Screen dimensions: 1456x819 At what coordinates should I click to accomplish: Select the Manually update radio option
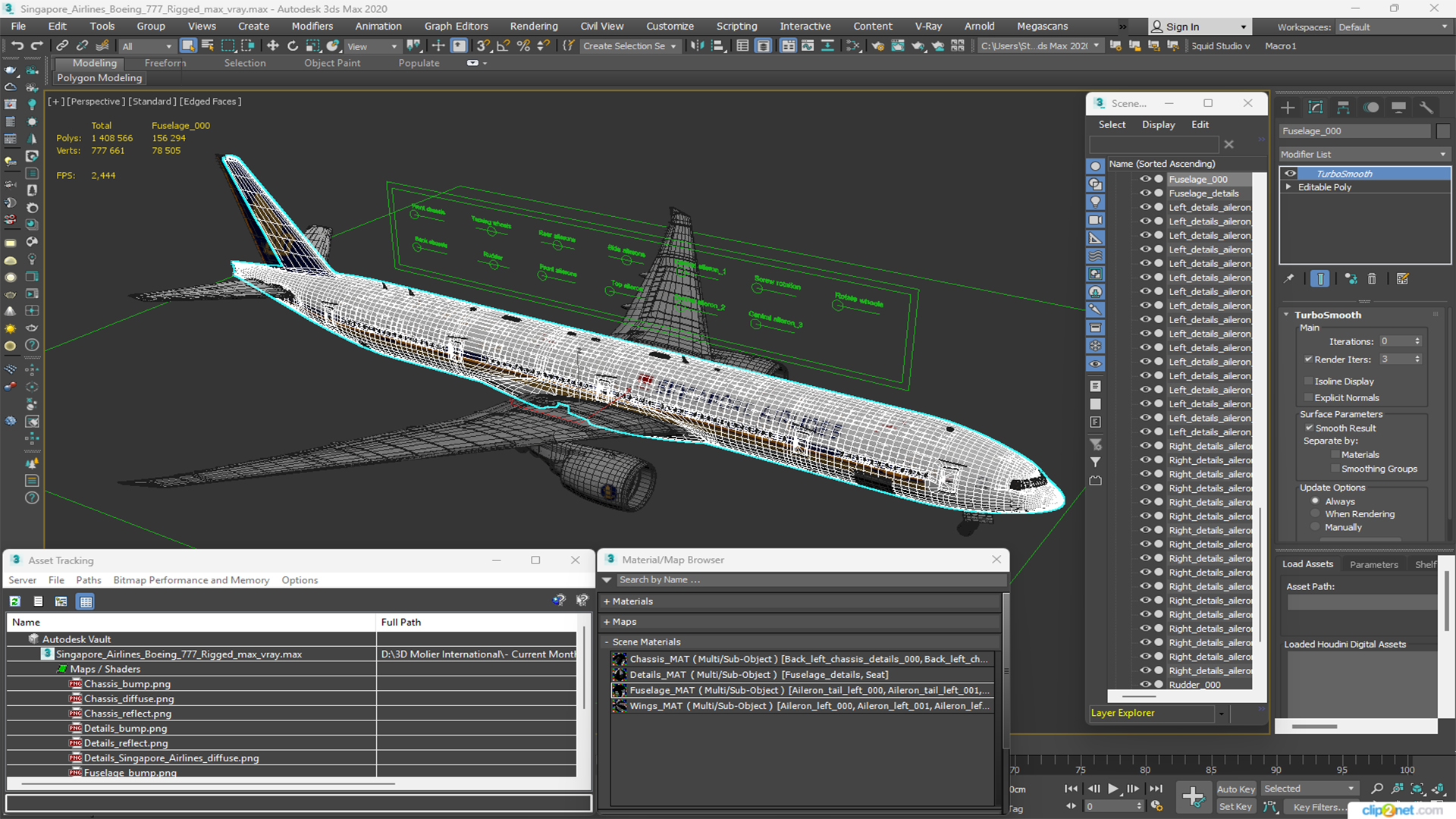1316,528
